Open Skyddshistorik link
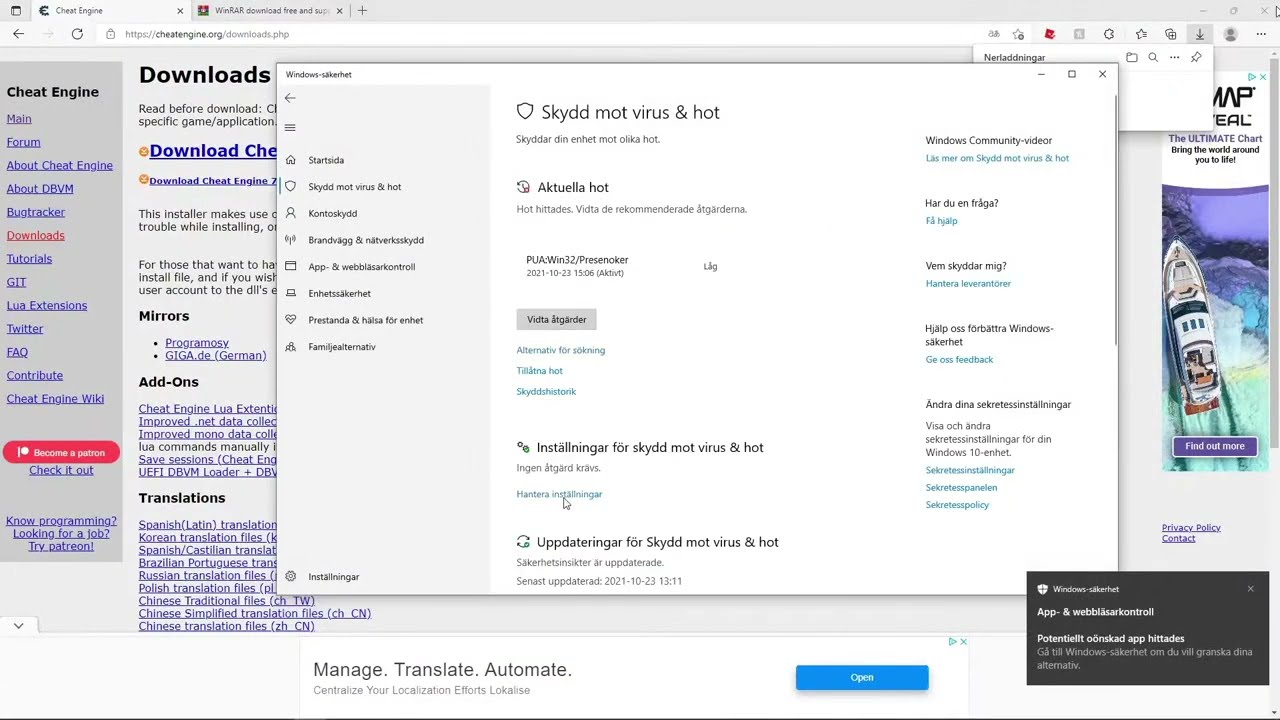 tap(546, 392)
